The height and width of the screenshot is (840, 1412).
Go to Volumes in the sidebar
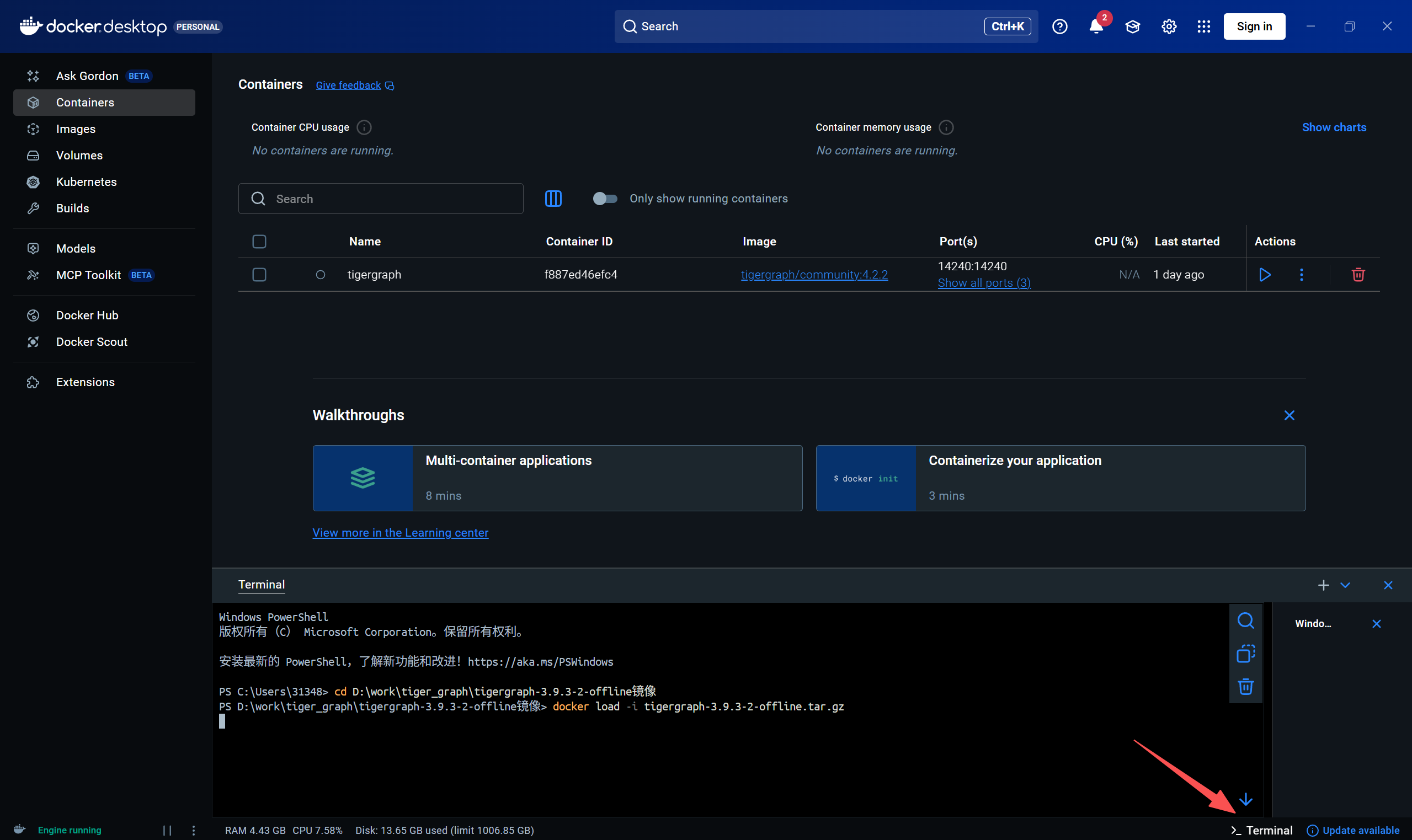(79, 156)
